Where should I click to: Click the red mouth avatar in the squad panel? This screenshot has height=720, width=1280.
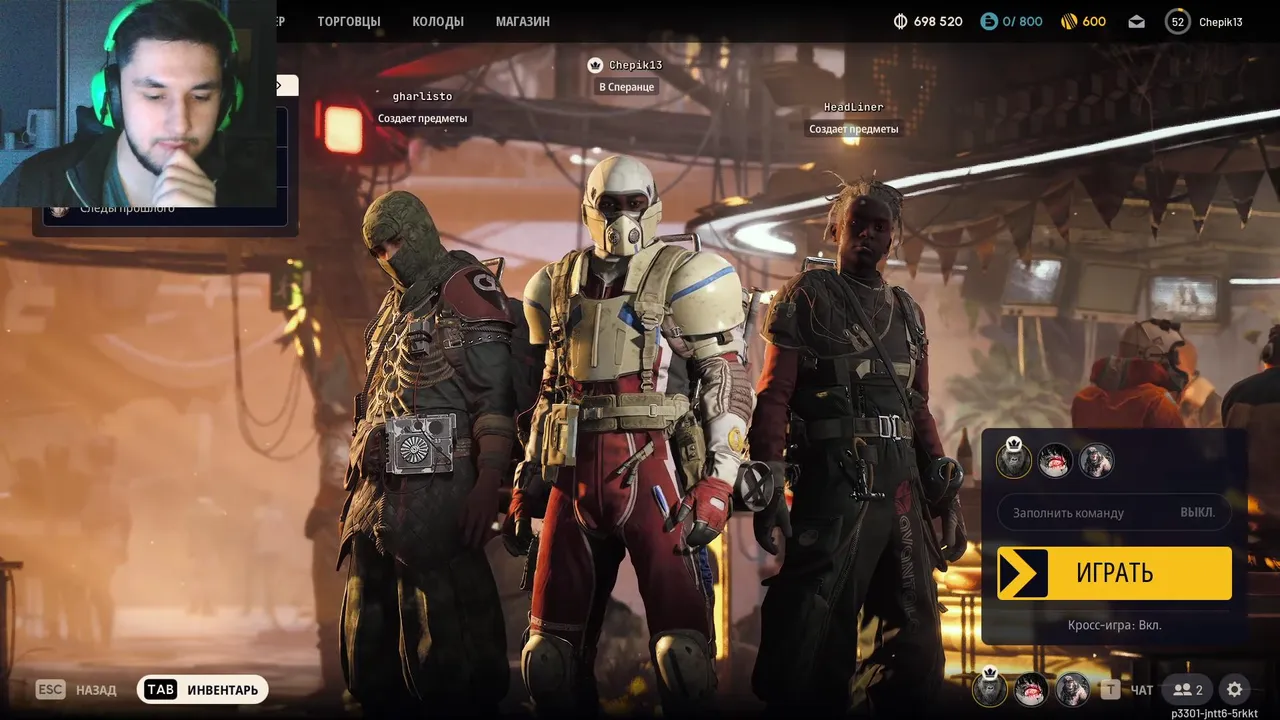click(x=1055, y=461)
